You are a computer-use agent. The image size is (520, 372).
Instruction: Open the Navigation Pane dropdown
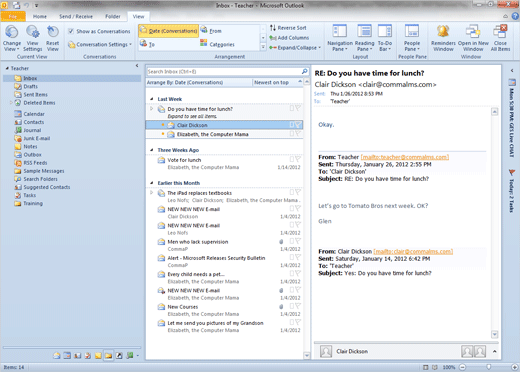pyautogui.click(x=340, y=39)
